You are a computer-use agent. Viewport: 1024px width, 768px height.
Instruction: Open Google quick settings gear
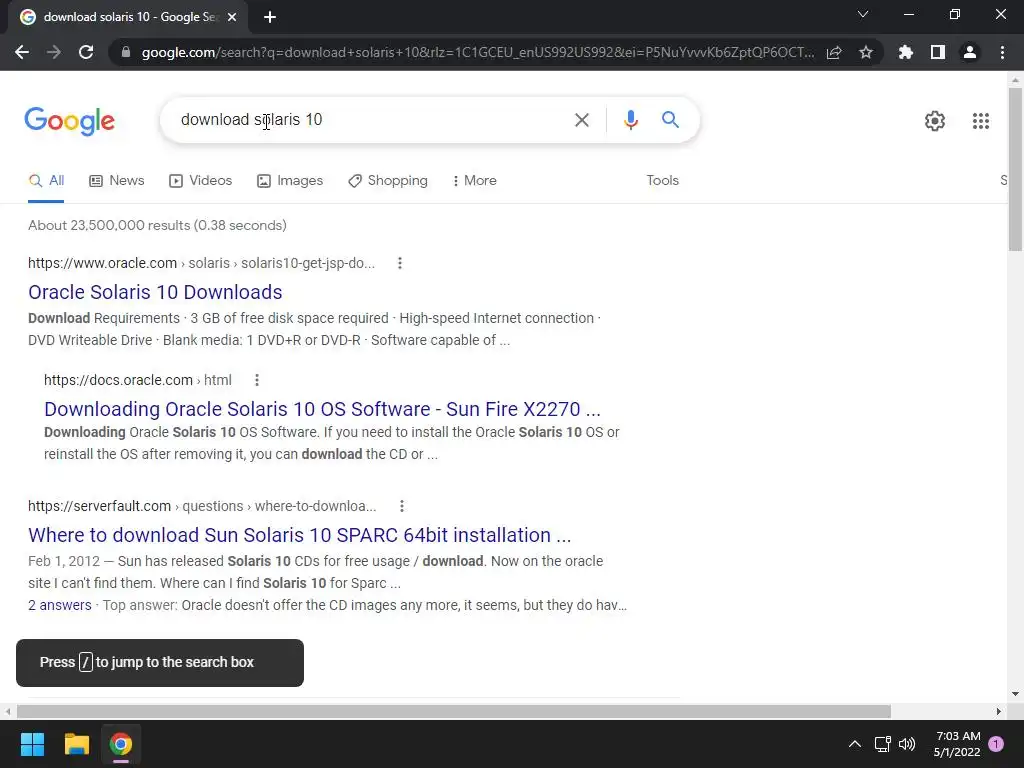point(935,121)
